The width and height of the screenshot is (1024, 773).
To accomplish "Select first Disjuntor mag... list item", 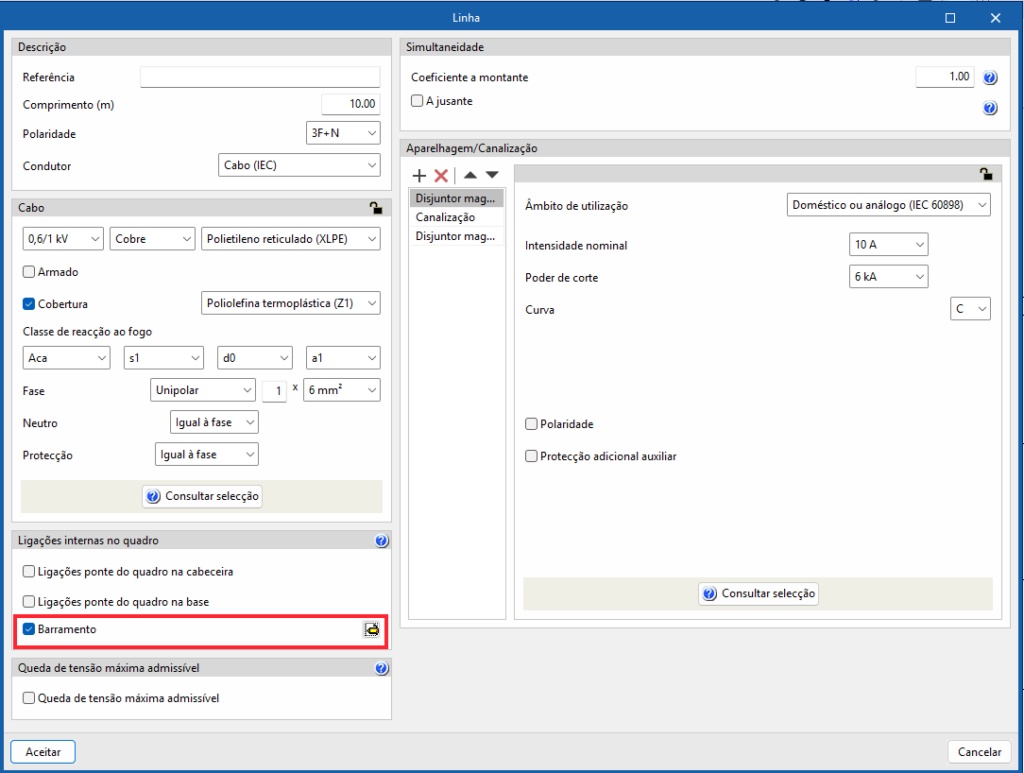I will [456, 198].
